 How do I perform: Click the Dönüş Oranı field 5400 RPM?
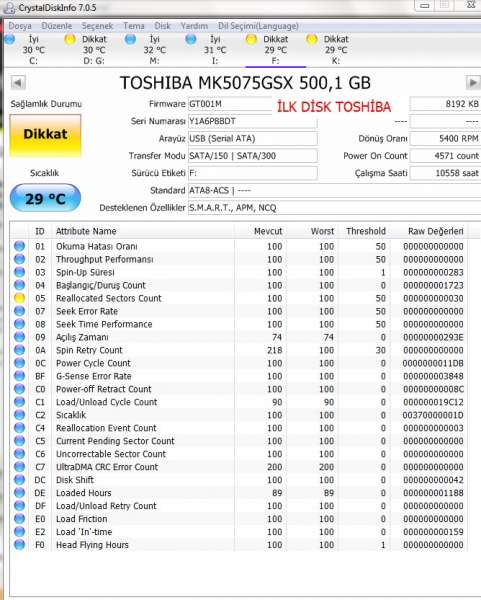pos(445,139)
